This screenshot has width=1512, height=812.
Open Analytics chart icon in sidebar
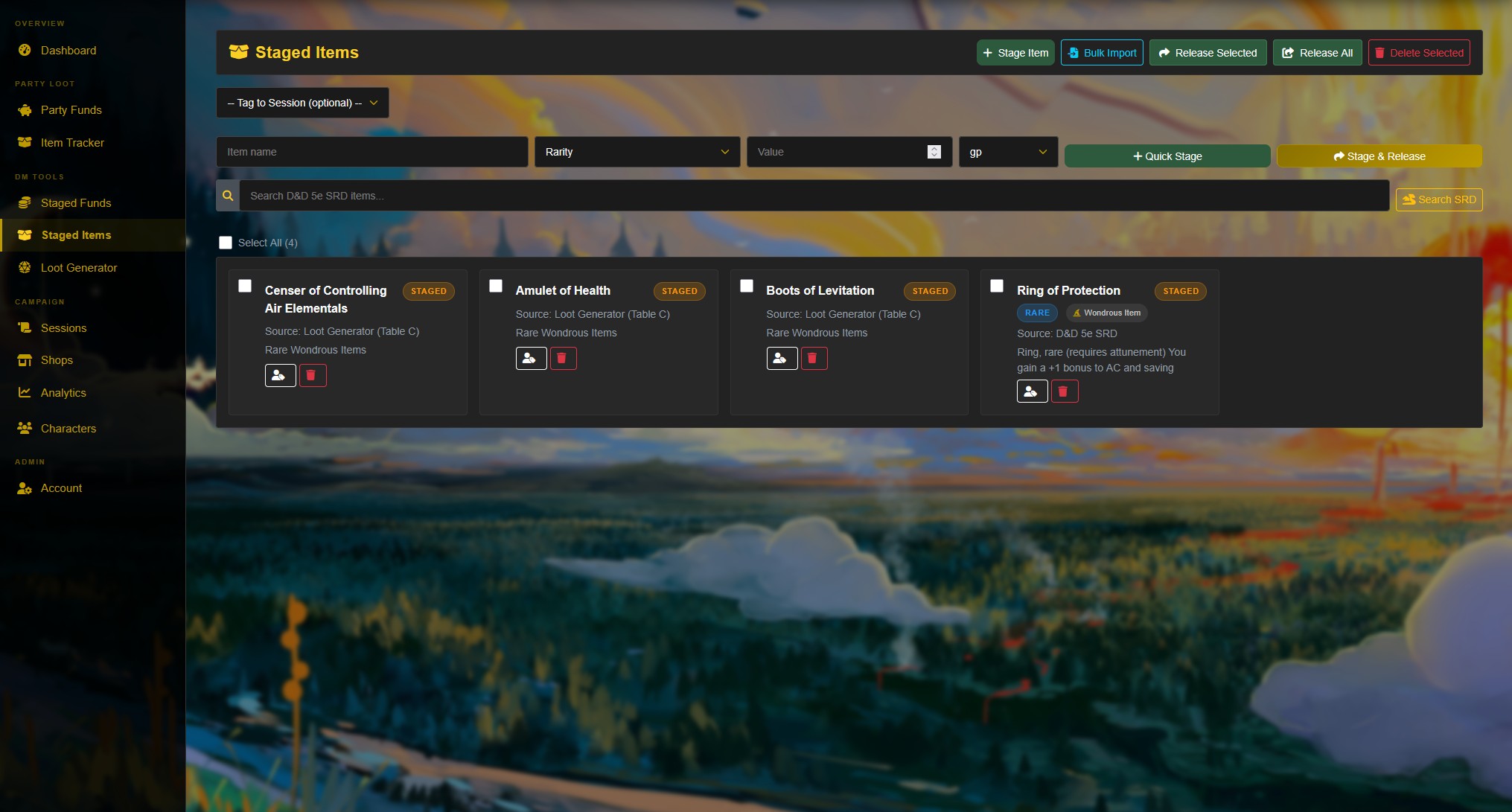(x=25, y=392)
